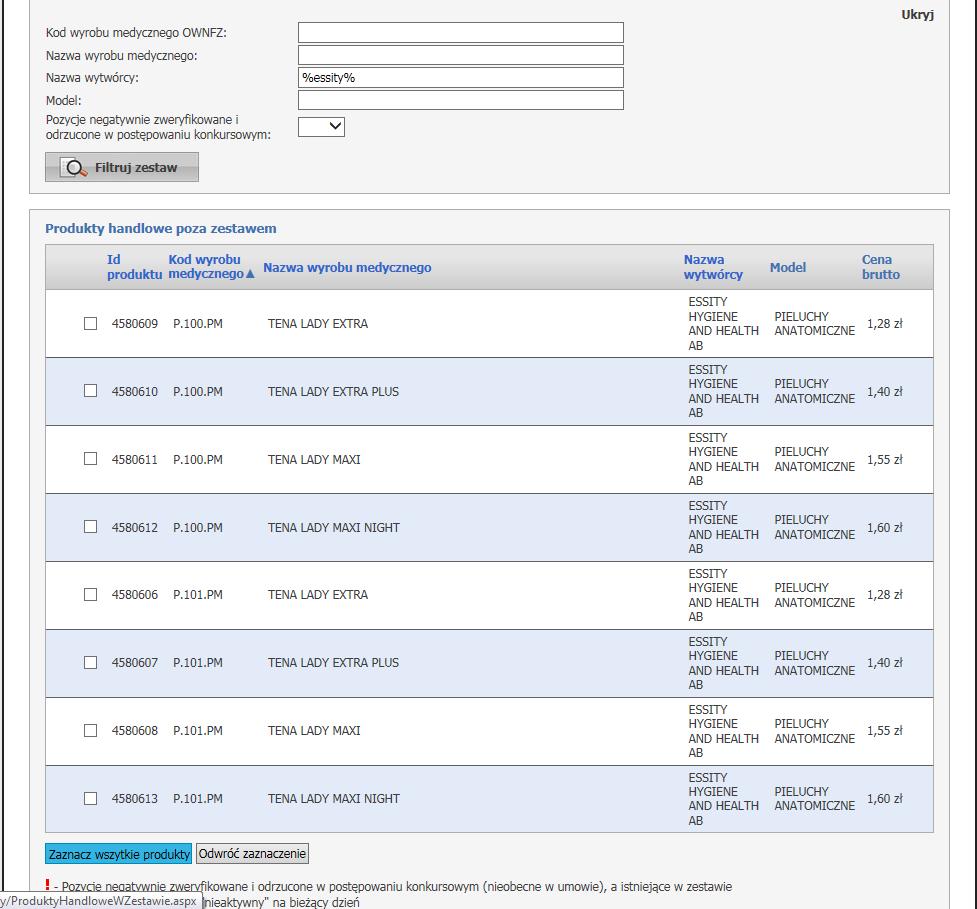Screen dimensions: 977x909
Task: Click price 1,60 zł in row 4580612
Action: (884, 527)
